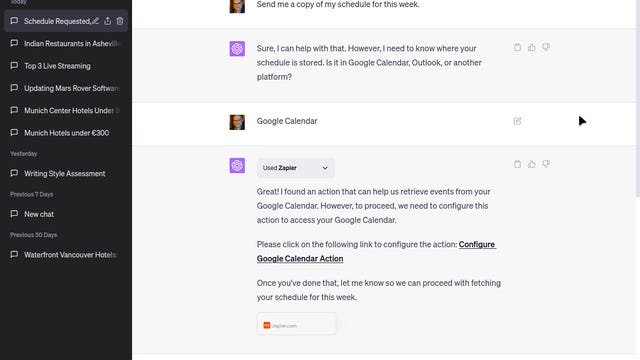Open the New chat conversation
The height and width of the screenshot is (360, 640).
(x=66, y=214)
